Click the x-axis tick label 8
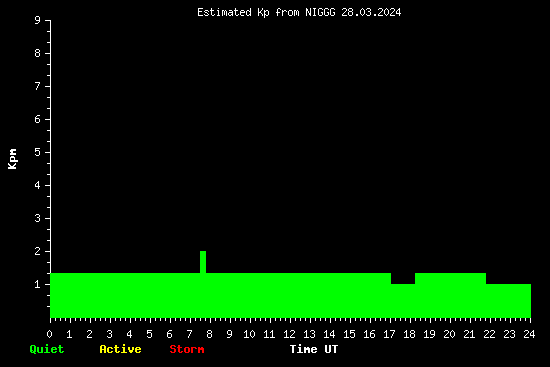Image resolution: width=550 pixels, height=367 pixels. [209, 334]
